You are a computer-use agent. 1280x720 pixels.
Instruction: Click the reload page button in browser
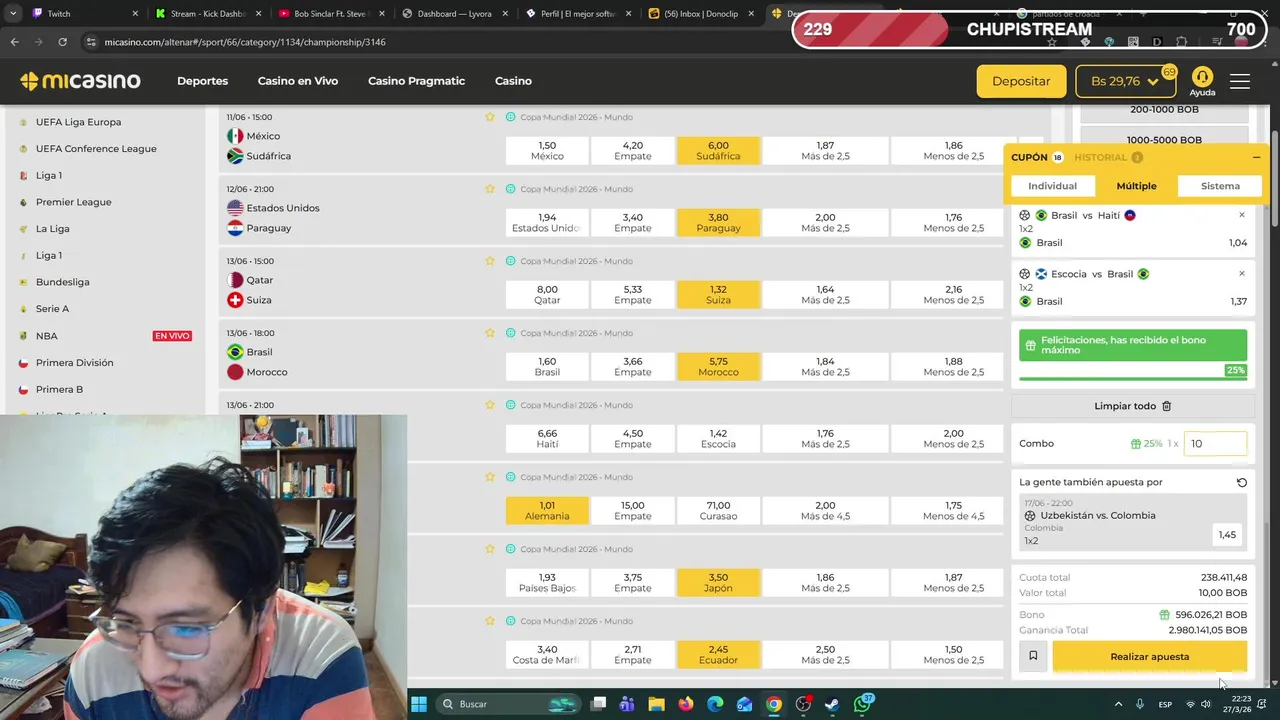(x=62, y=42)
